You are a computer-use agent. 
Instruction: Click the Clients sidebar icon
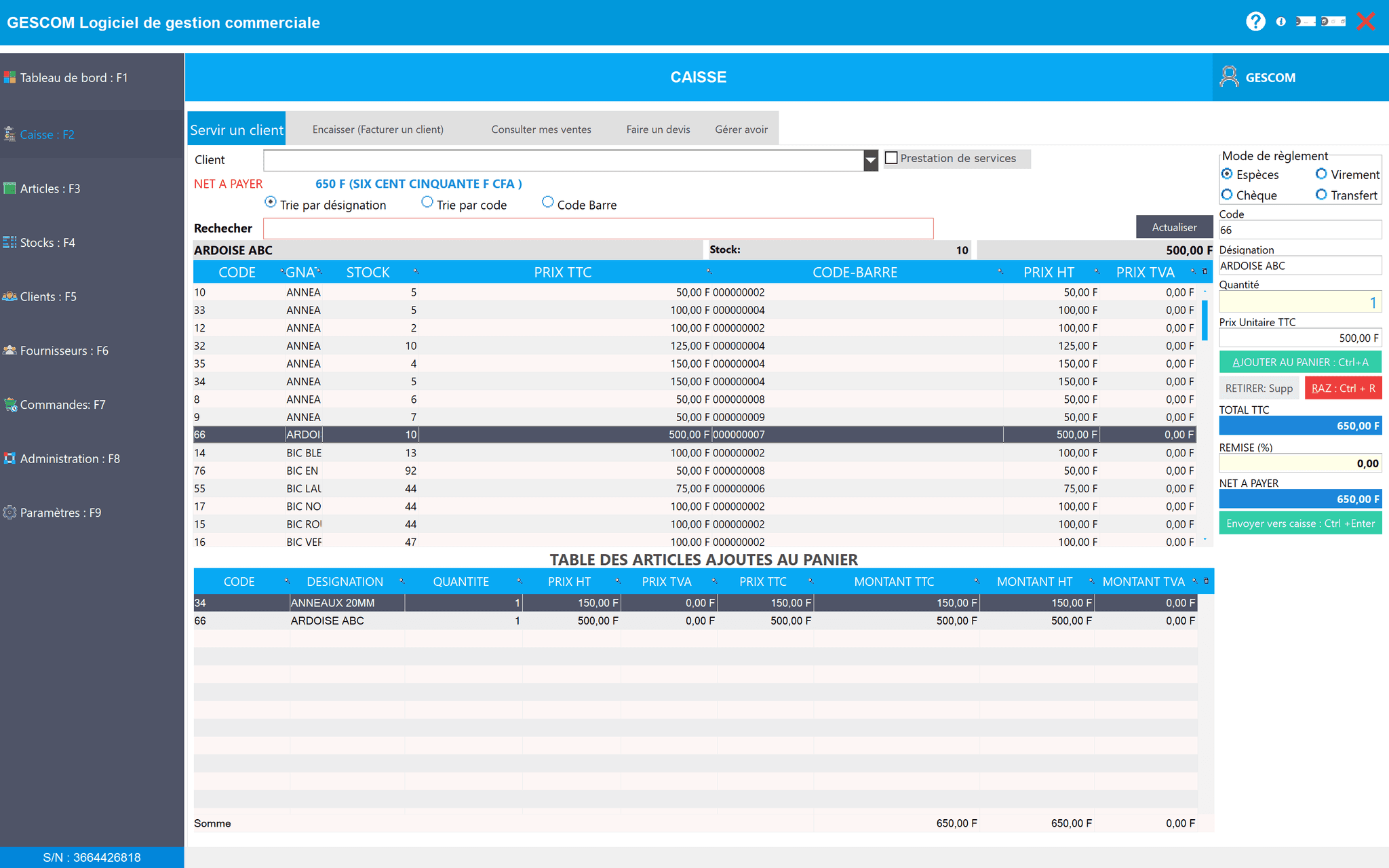pyautogui.click(x=9, y=296)
